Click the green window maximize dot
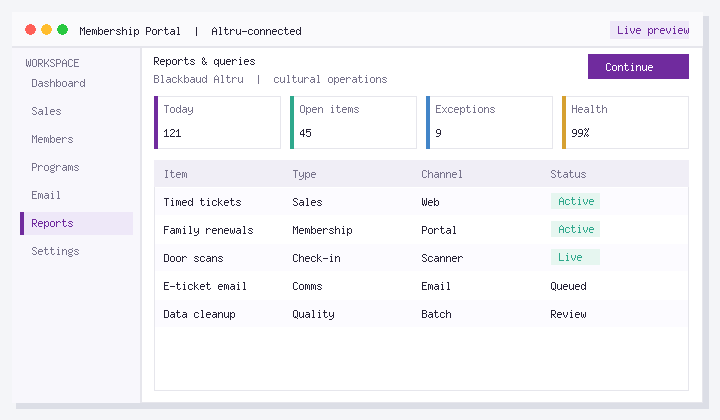Screen dimensions: 720x420 point(62,30)
